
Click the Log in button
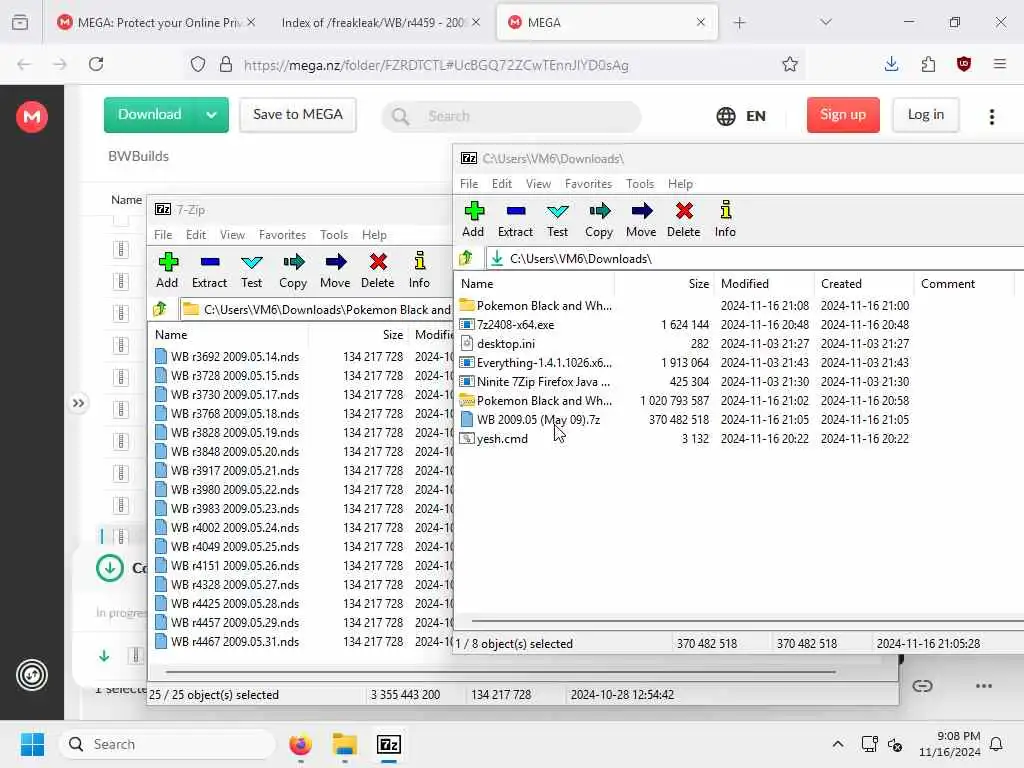click(x=925, y=115)
